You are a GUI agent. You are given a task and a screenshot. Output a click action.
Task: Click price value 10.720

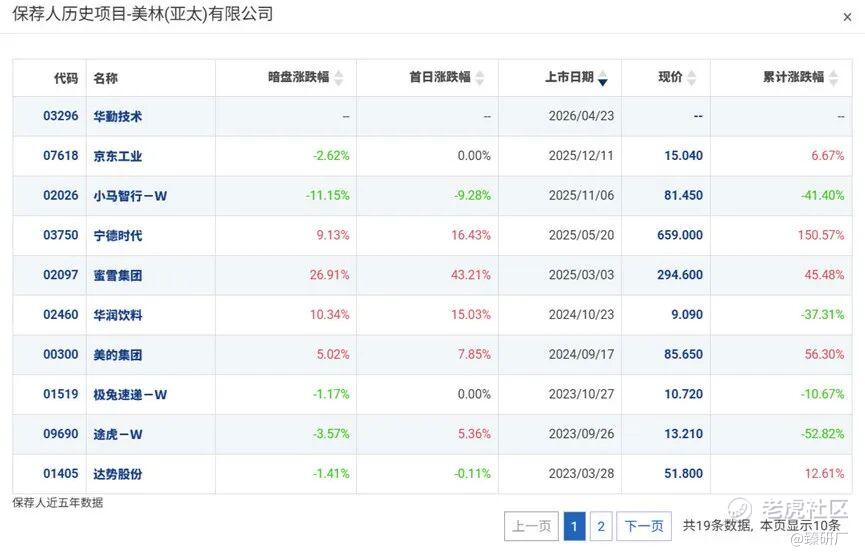[x=684, y=394]
